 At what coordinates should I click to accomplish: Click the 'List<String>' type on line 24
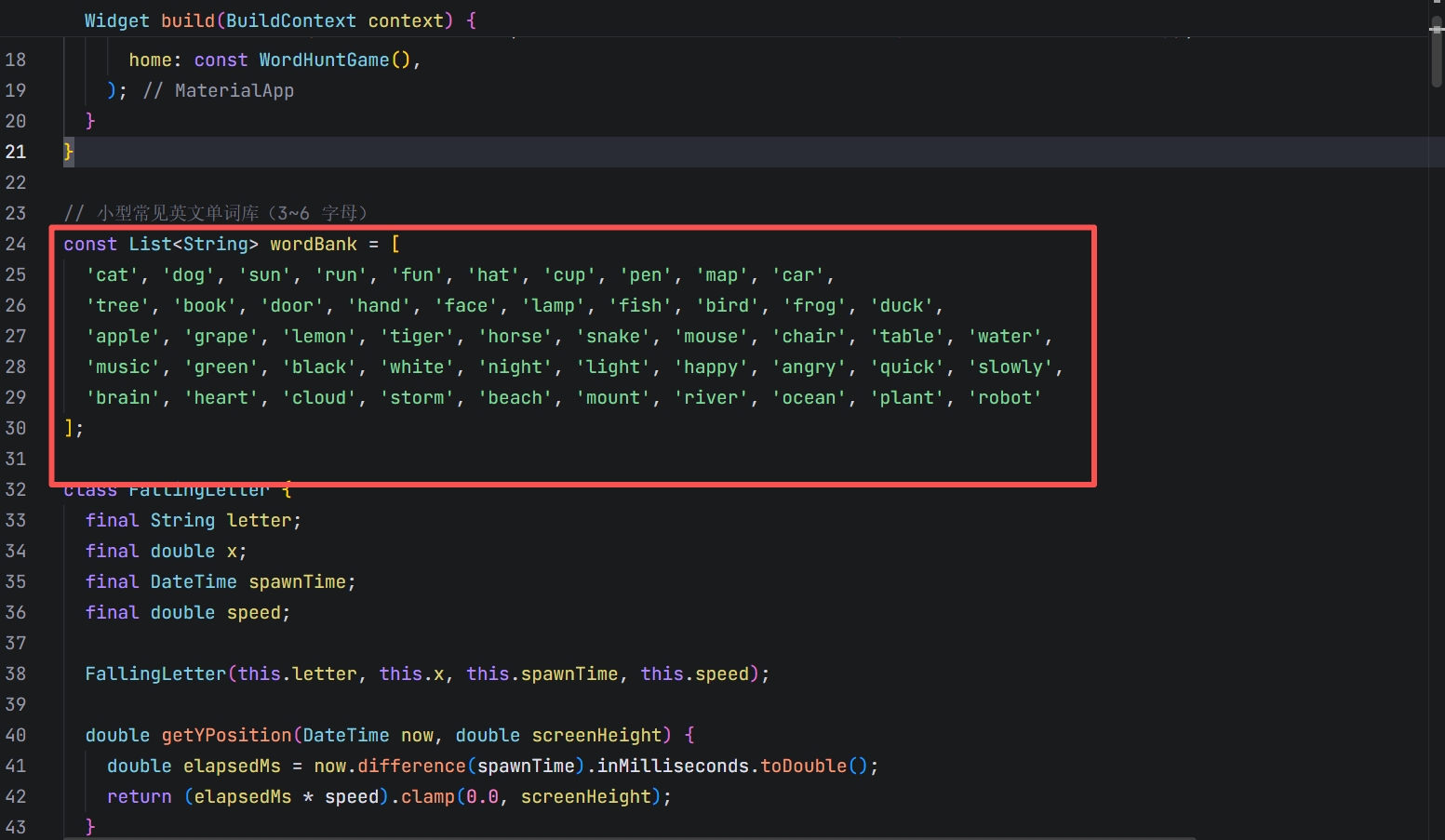coord(194,244)
